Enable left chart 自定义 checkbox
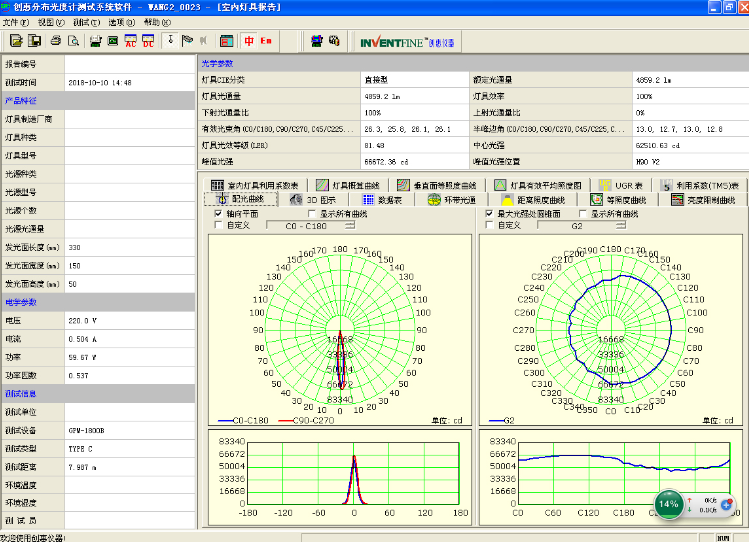Image resolution: width=749 pixels, height=542 pixels. tap(218, 225)
